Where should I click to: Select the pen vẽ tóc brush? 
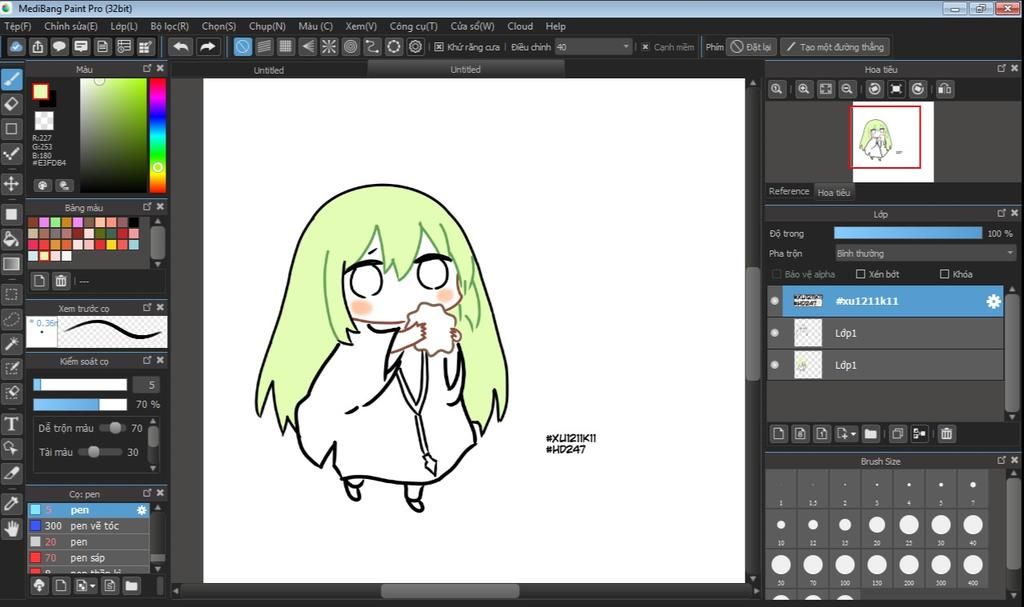tap(88, 525)
